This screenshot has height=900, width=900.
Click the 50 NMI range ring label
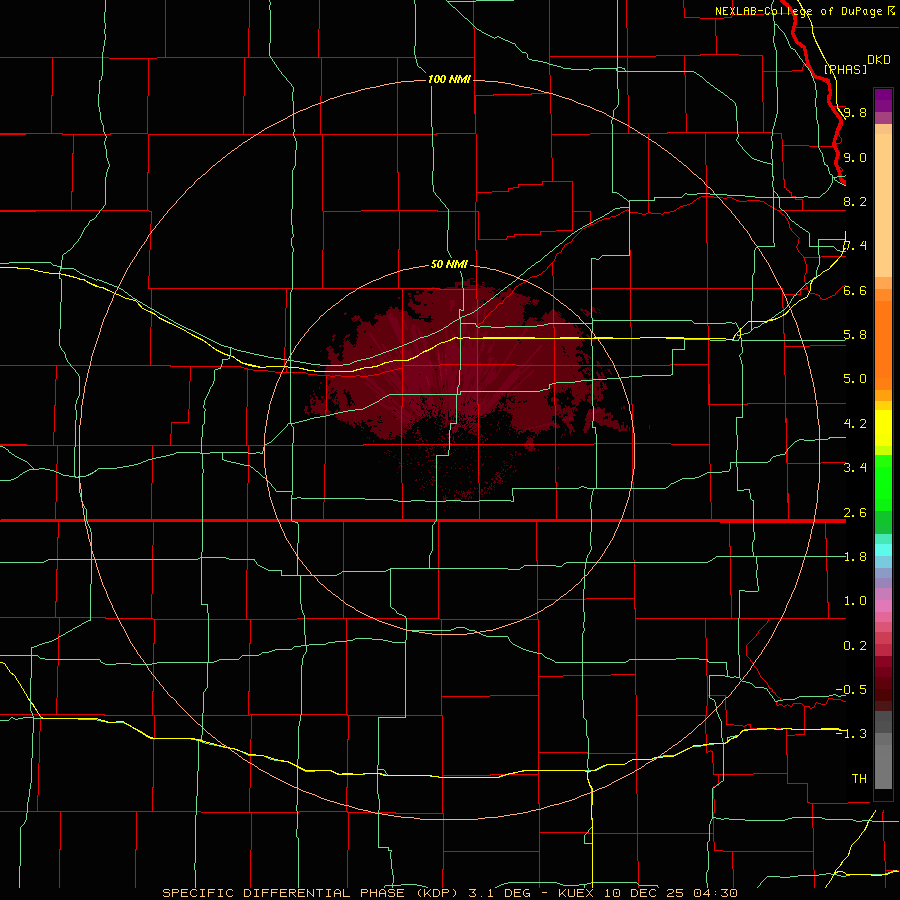(x=449, y=264)
